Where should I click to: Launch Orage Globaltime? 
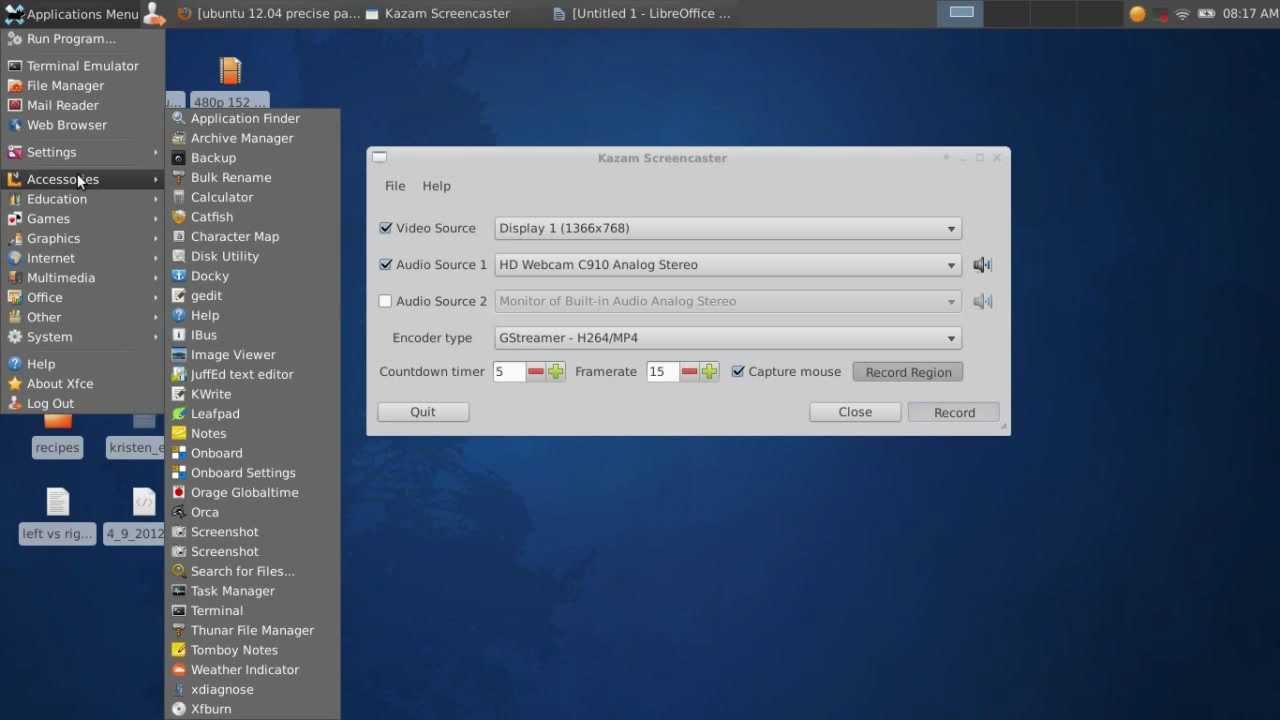252,493
